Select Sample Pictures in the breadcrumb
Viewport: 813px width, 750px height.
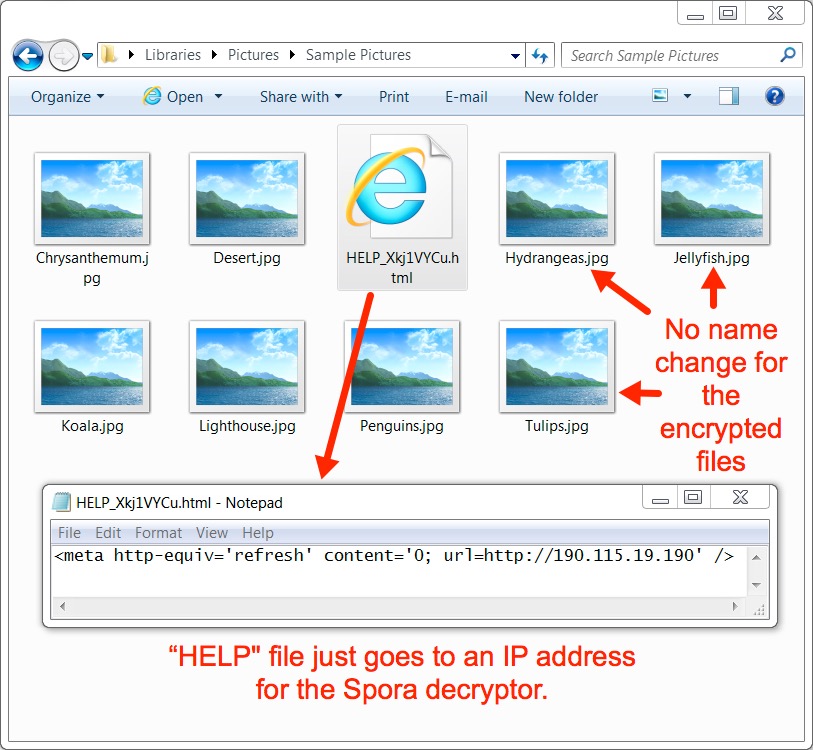pyautogui.click(x=358, y=55)
